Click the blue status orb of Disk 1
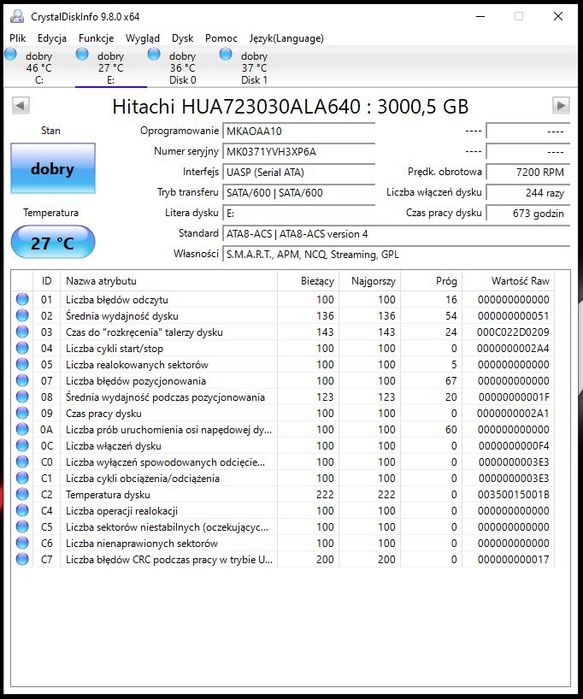The width and height of the screenshot is (583, 699). [226, 54]
